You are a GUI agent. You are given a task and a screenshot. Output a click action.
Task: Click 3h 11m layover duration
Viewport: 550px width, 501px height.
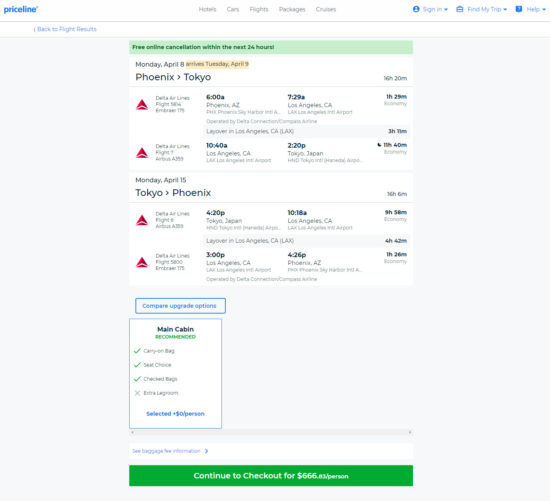click(x=397, y=131)
